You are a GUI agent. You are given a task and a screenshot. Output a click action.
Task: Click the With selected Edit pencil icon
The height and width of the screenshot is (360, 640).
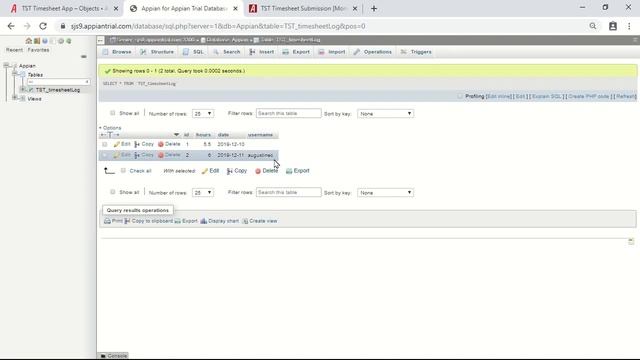coord(204,171)
